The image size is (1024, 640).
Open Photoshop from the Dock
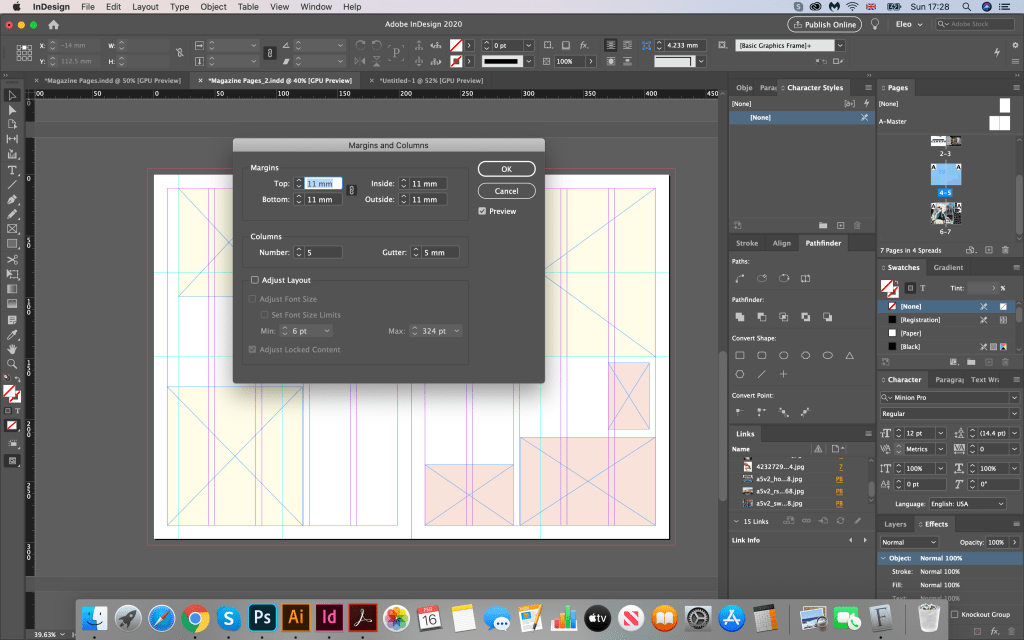(x=262, y=617)
